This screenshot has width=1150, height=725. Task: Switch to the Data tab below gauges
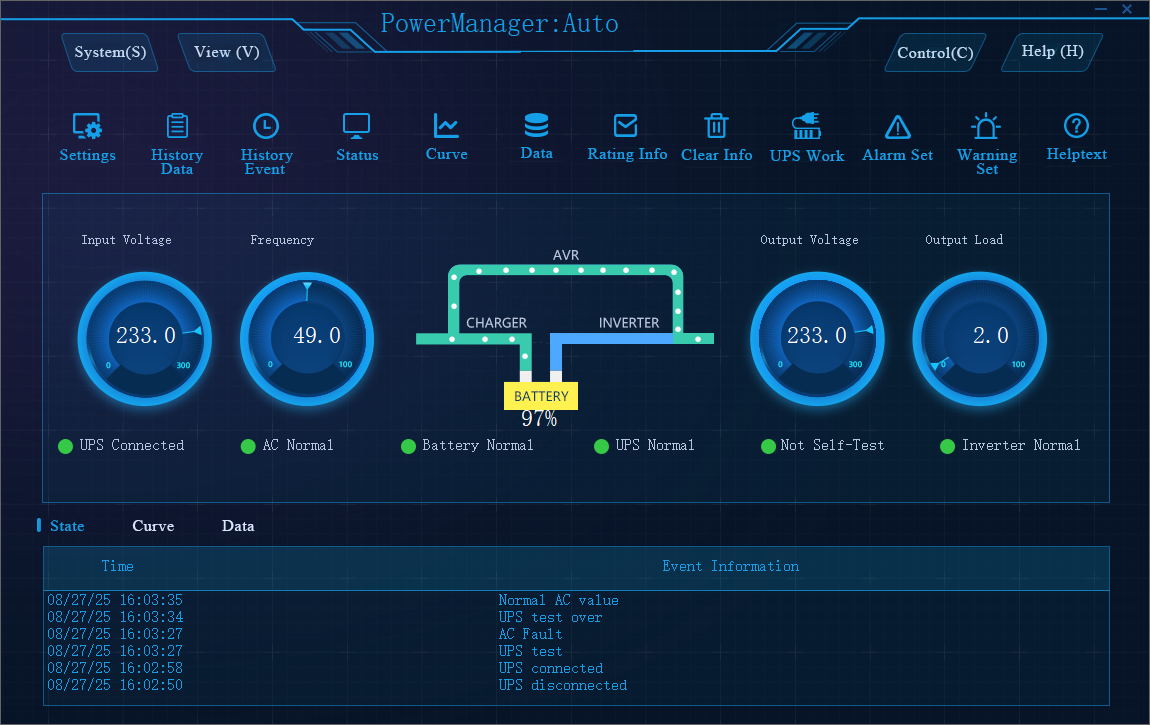tap(238, 526)
